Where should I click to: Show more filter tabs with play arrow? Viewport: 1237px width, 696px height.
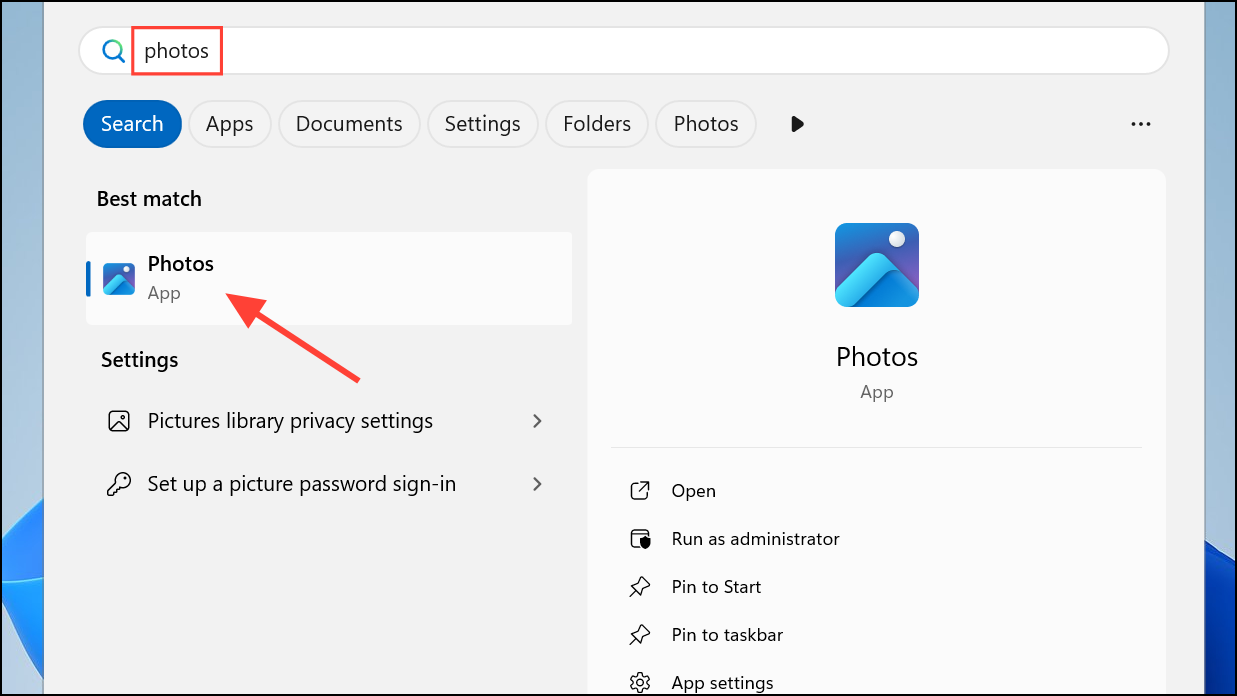tap(797, 124)
